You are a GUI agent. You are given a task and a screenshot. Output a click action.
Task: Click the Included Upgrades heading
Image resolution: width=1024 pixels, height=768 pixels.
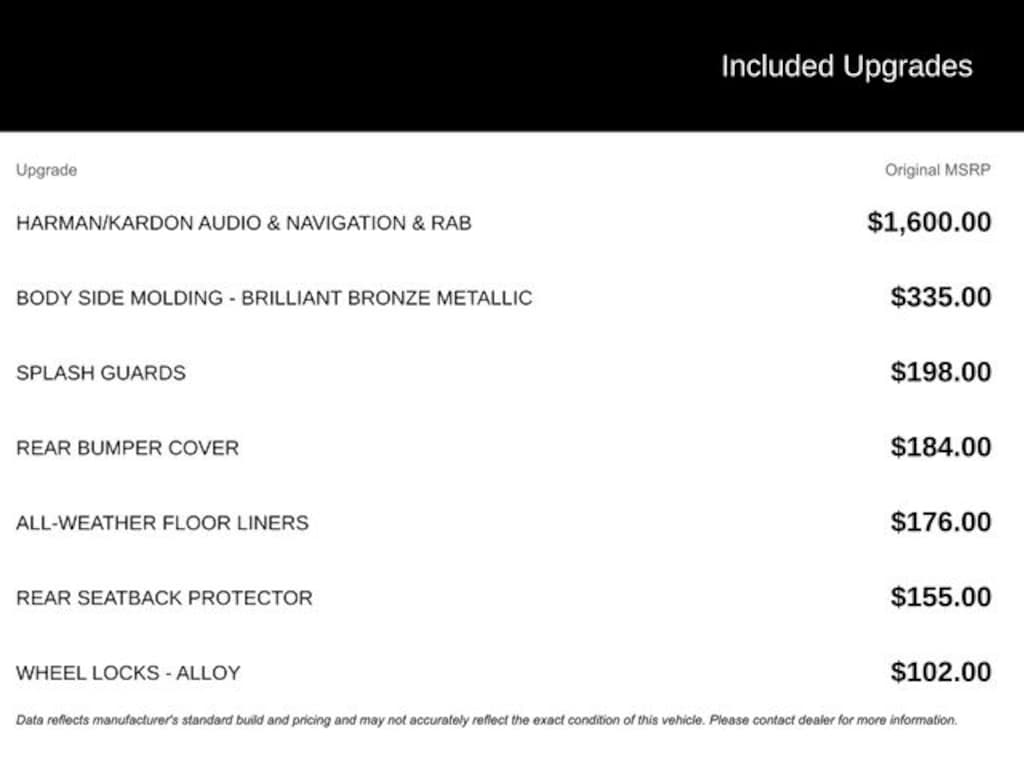point(846,67)
